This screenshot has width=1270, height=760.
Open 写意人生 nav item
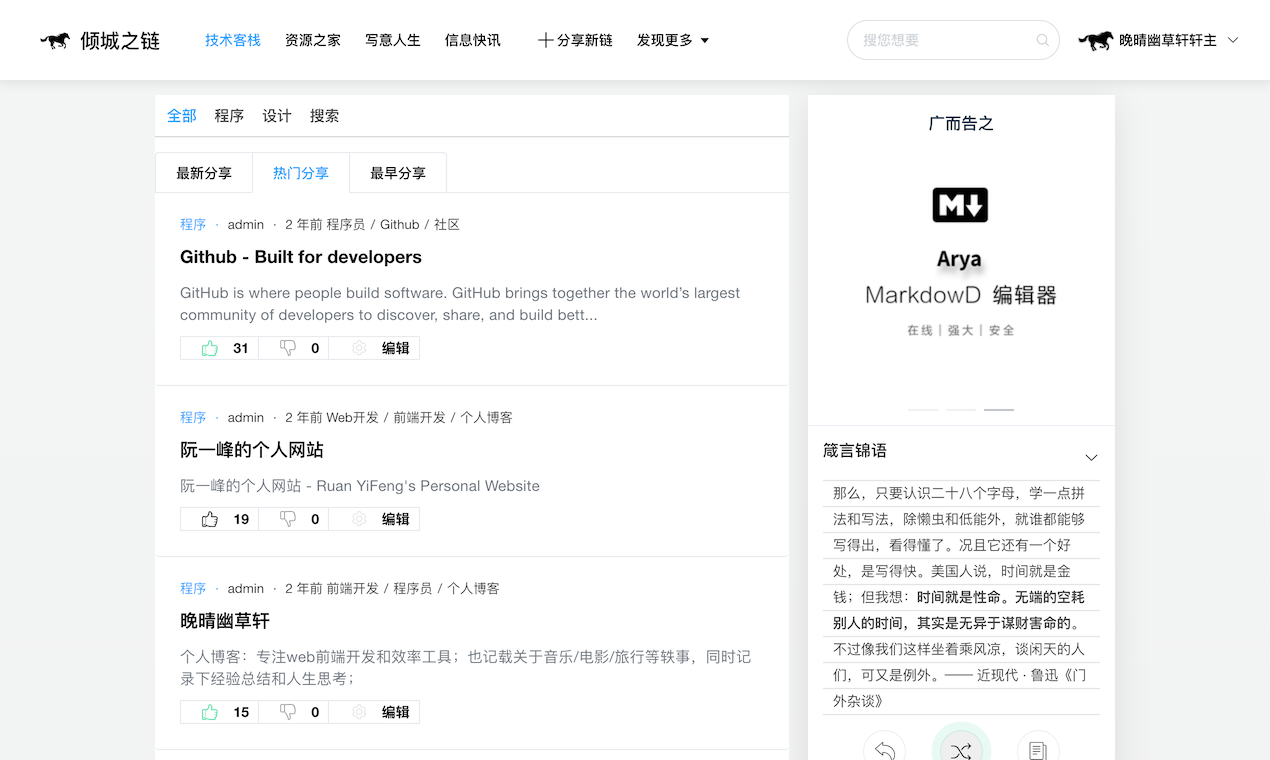pos(393,40)
